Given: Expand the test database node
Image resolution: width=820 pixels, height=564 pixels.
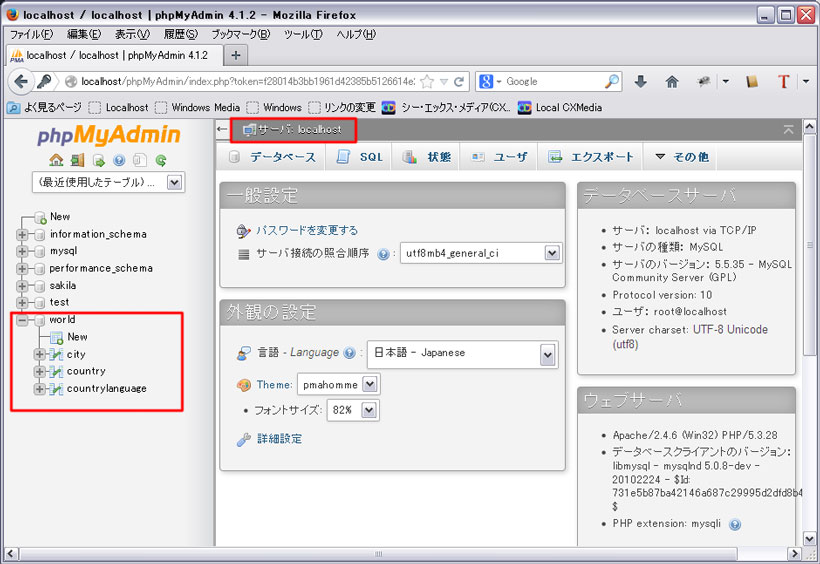Looking at the screenshot, I should point(22,303).
